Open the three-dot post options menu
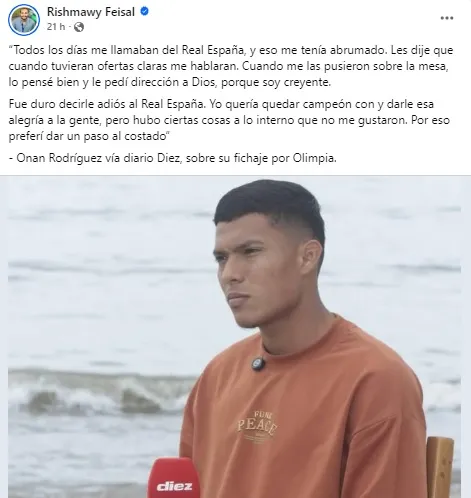The width and height of the screenshot is (471, 498). 447,18
